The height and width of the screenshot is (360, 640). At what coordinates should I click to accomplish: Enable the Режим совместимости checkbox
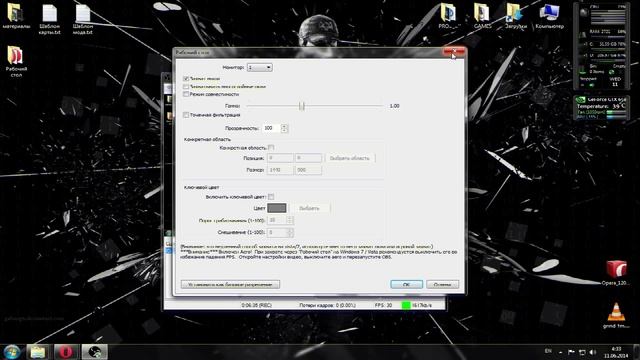click(x=186, y=94)
